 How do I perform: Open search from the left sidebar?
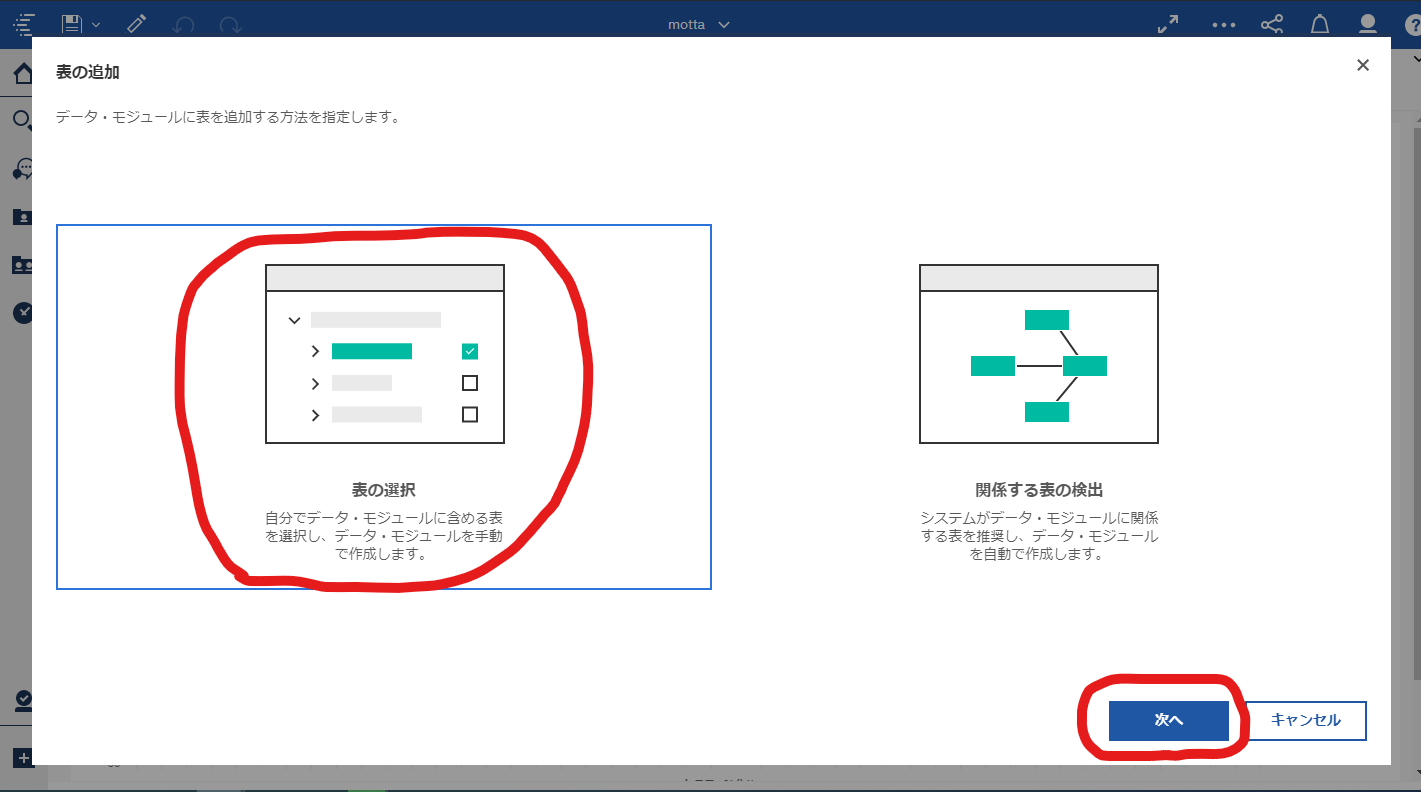(x=21, y=120)
